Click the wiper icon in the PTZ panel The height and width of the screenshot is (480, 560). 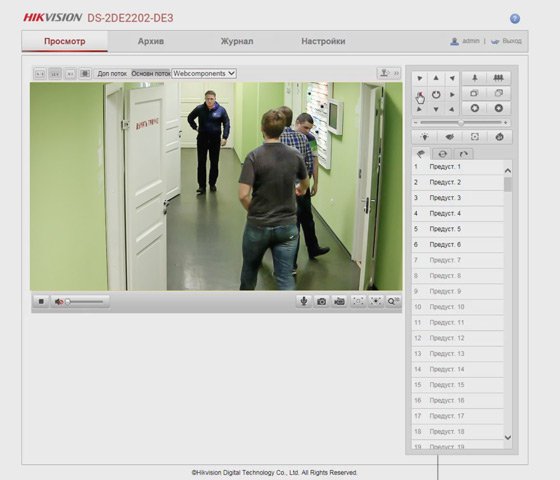(x=450, y=137)
